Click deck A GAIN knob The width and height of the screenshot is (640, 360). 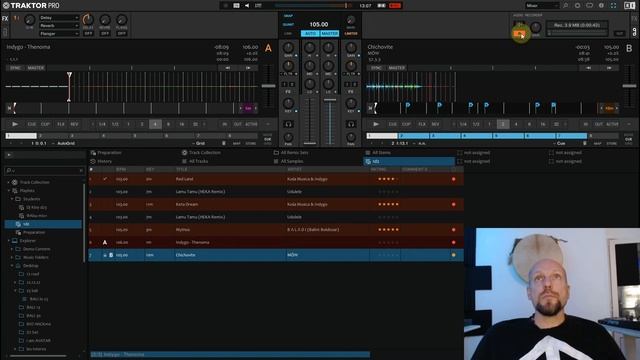click(x=288, y=47)
